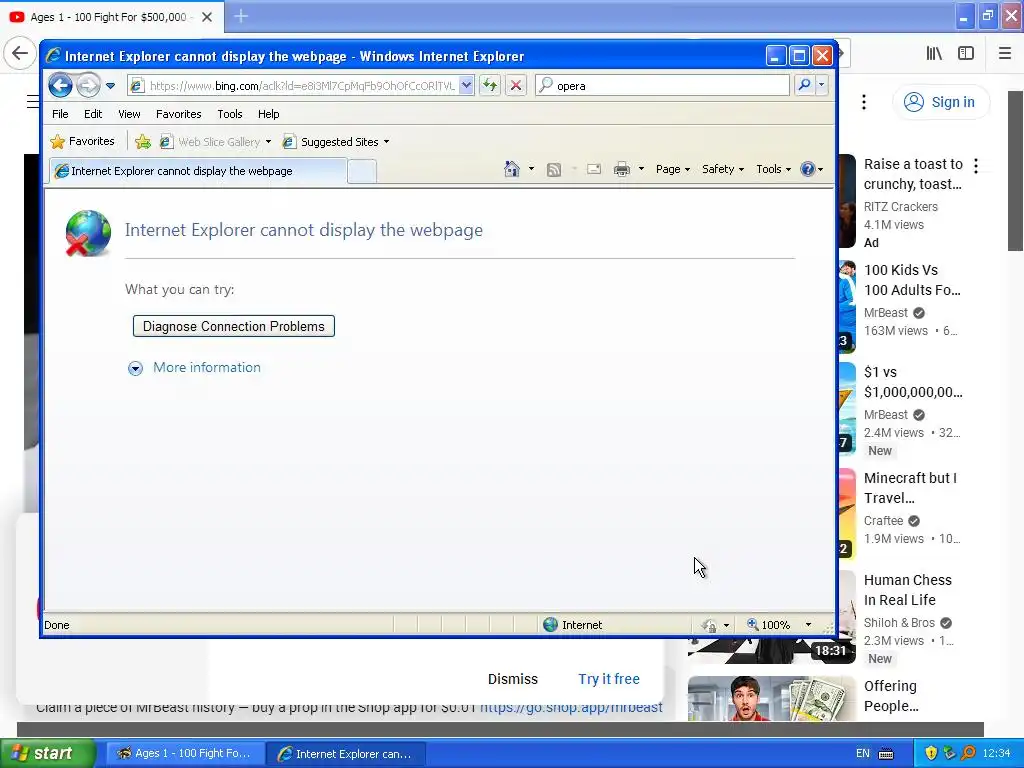Screen dimensions: 1024x768
Task: Click the Internet Explorer taskbar item
Action: click(x=346, y=754)
